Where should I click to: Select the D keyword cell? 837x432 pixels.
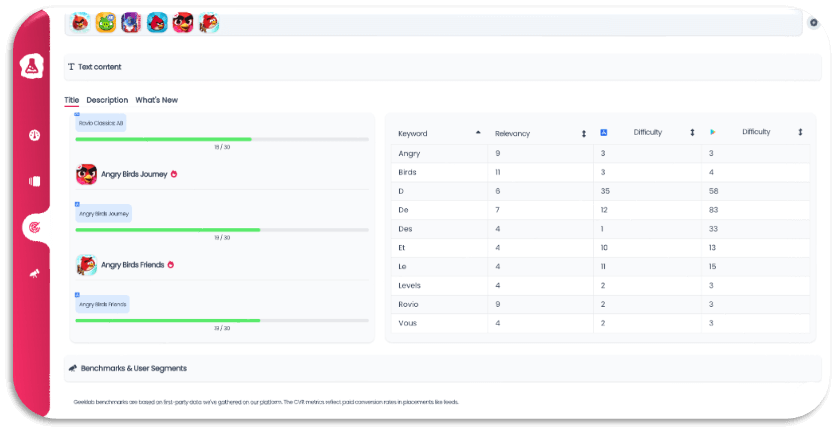click(x=439, y=191)
